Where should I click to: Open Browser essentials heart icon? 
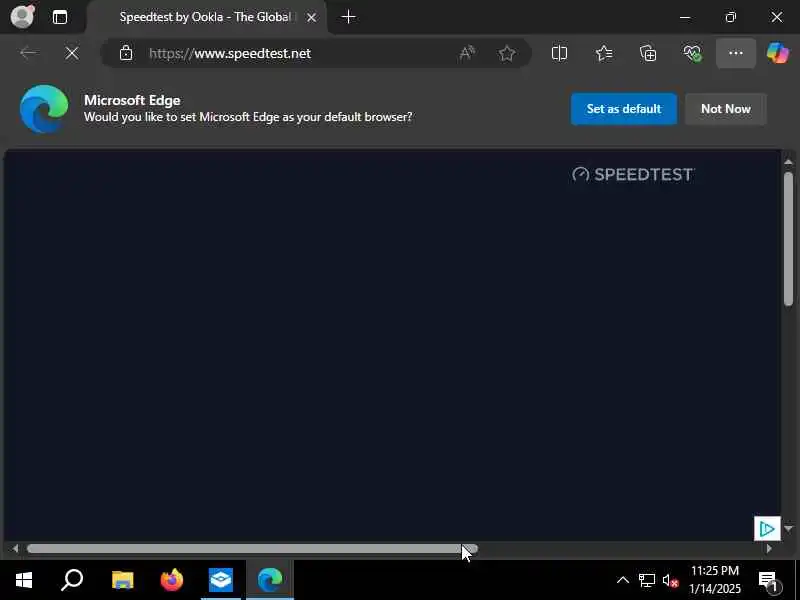(x=692, y=53)
